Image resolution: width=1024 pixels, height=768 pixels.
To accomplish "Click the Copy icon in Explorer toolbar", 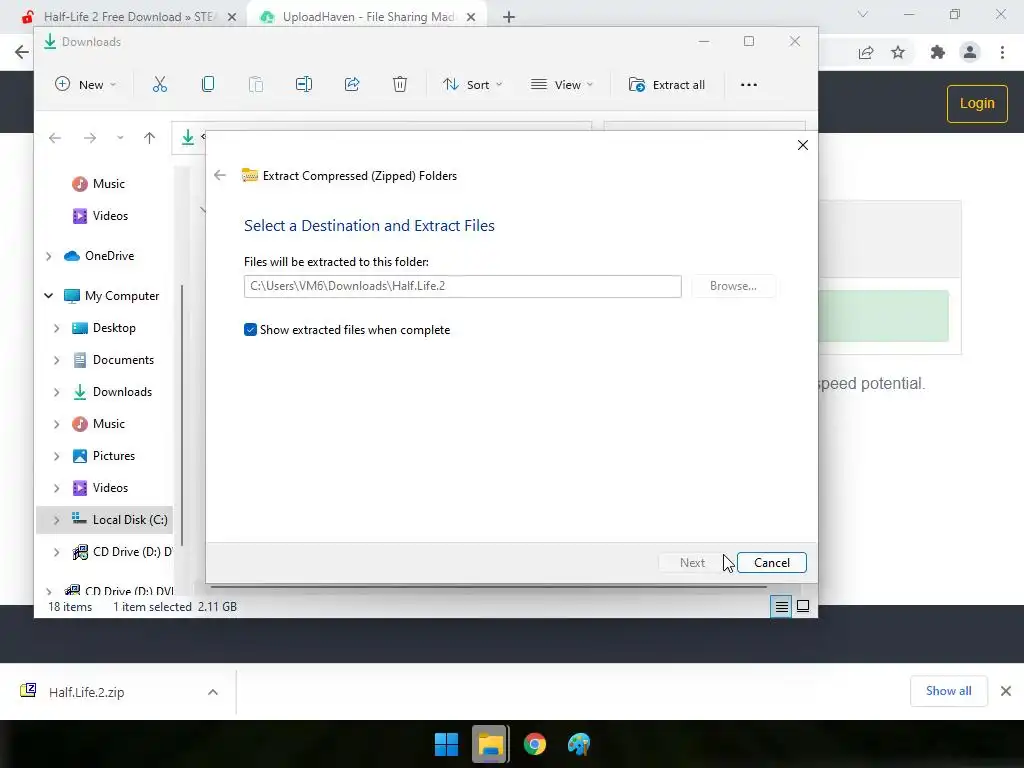I will point(208,84).
